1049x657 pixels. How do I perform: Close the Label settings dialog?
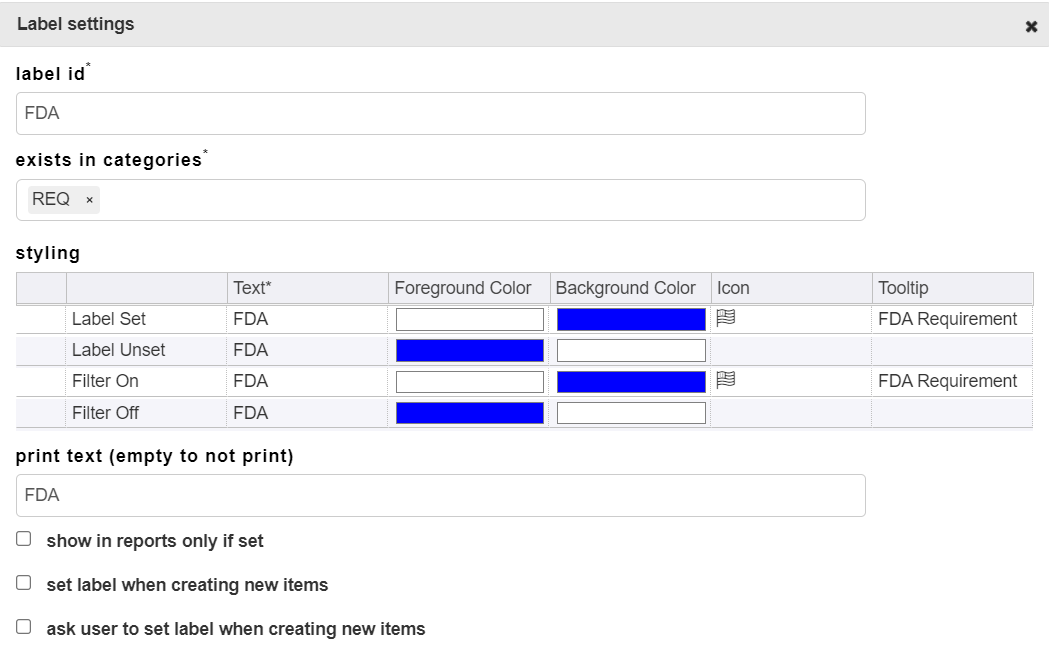point(1031,26)
